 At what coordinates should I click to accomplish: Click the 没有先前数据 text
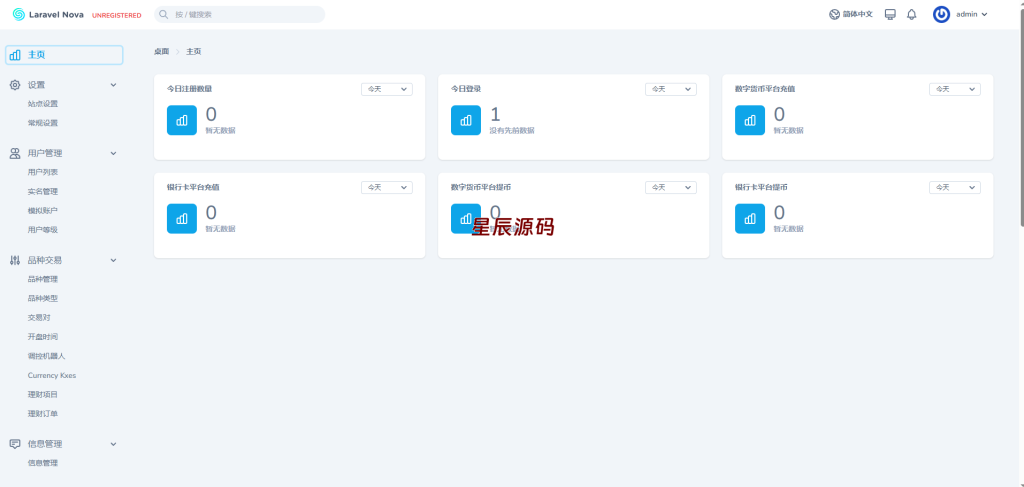click(x=512, y=131)
